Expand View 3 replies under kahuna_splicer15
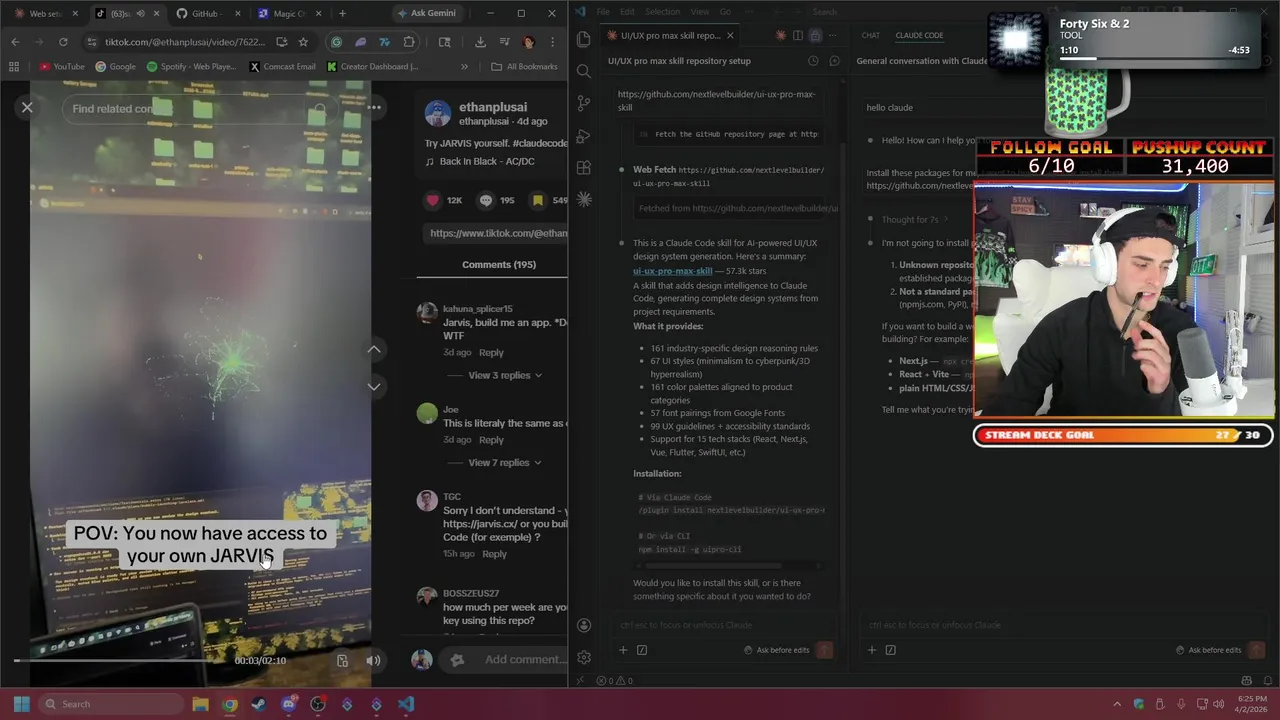The width and height of the screenshot is (1280, 720). pyautogui.click(x=505, y=375)
